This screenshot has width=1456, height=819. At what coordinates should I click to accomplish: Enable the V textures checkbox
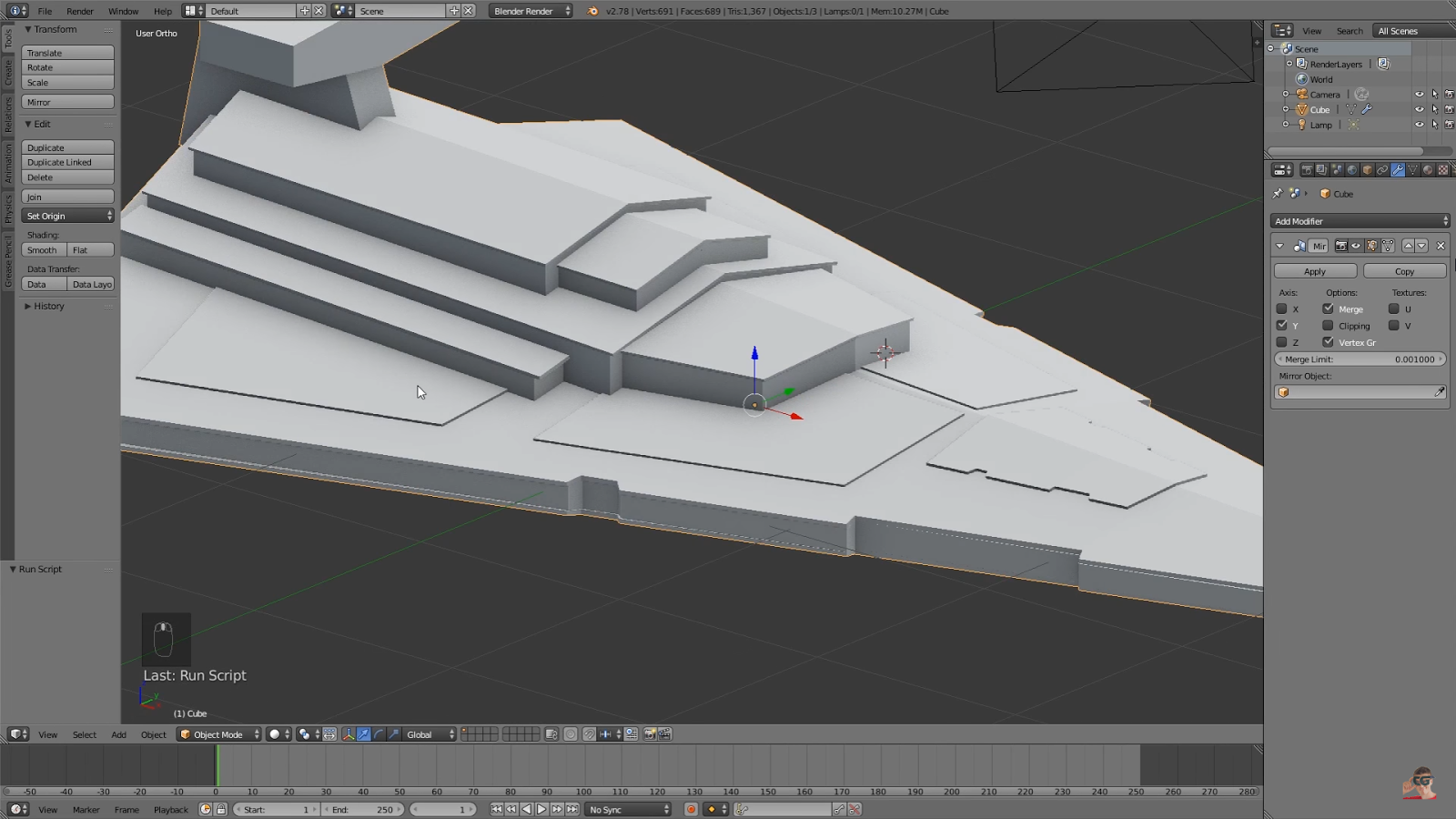(1394, 325)
